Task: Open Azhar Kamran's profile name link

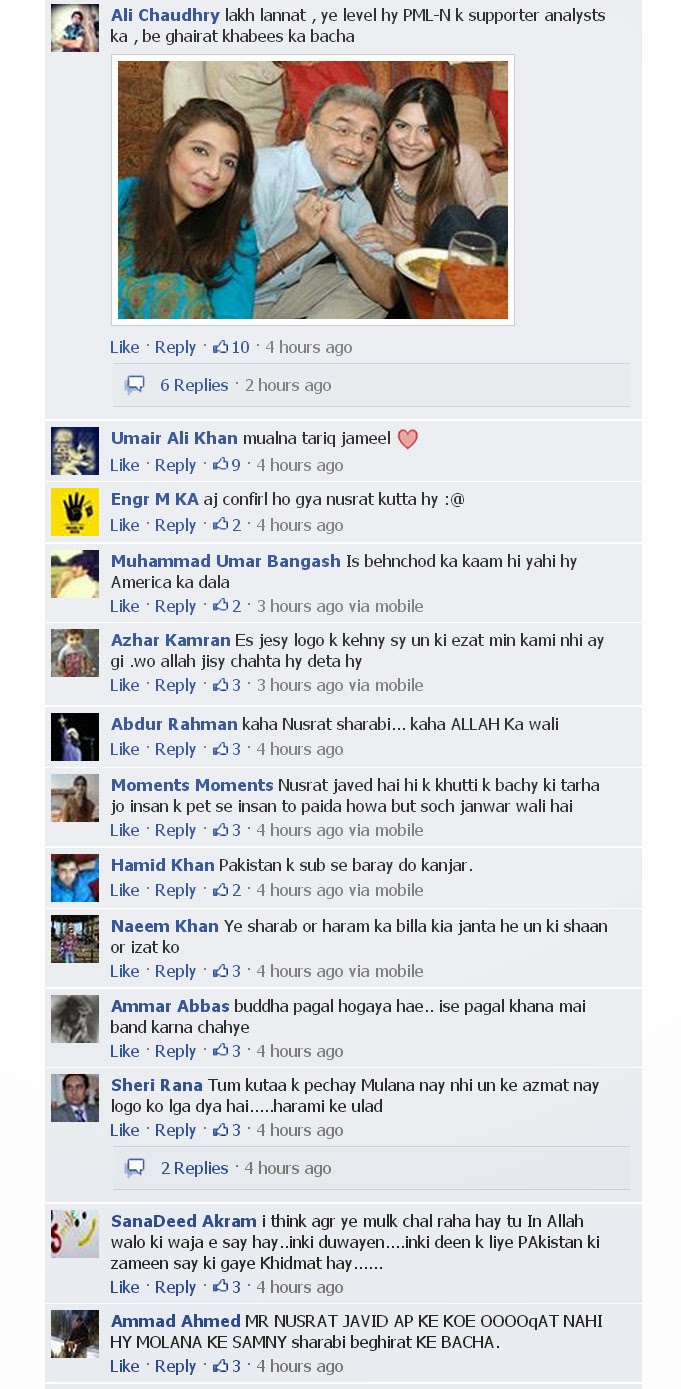Action: point(170,640)
